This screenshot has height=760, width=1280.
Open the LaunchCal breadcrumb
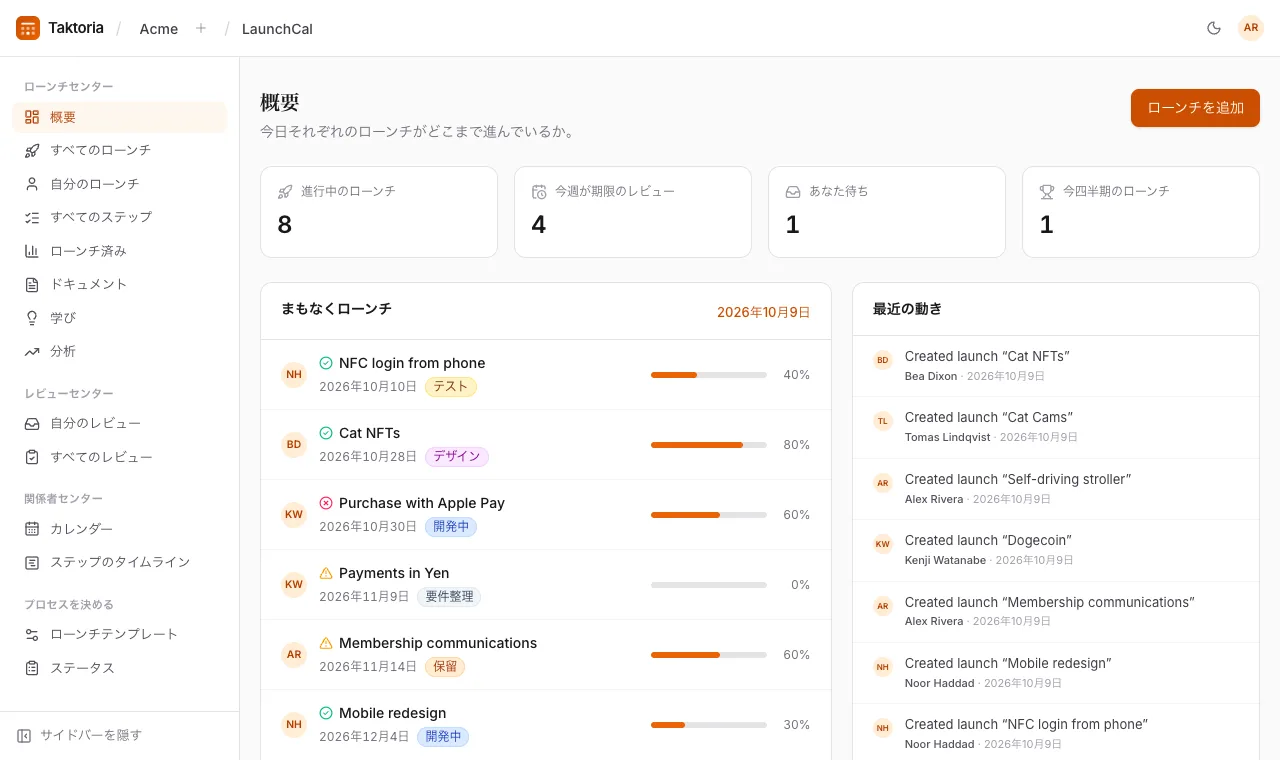[277, 29]
